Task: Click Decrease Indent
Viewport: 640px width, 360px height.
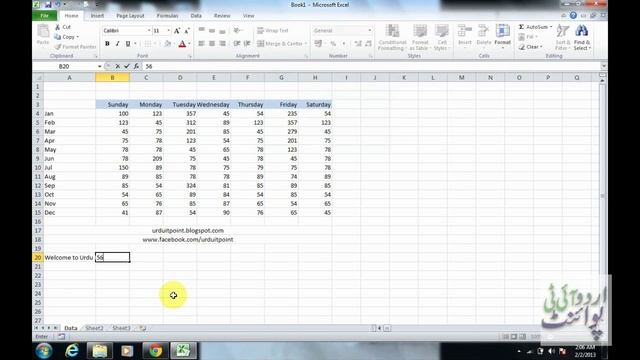Action: tap(237, 44)
